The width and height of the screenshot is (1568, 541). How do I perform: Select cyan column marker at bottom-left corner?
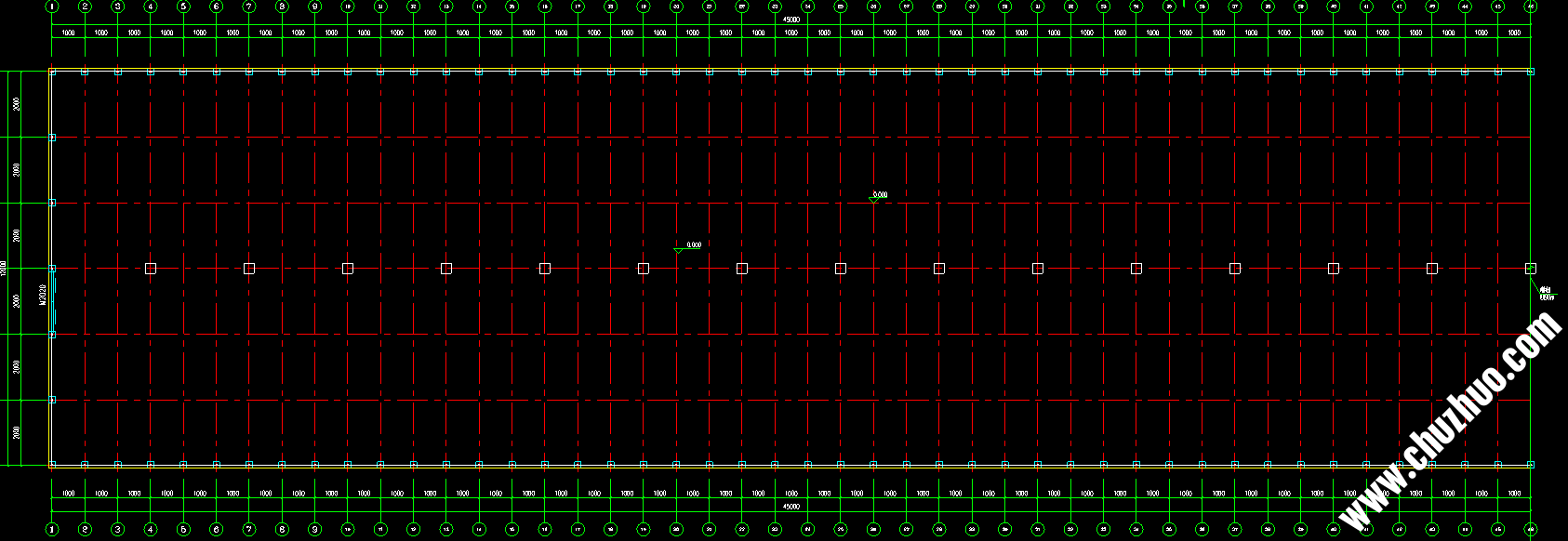52,465
